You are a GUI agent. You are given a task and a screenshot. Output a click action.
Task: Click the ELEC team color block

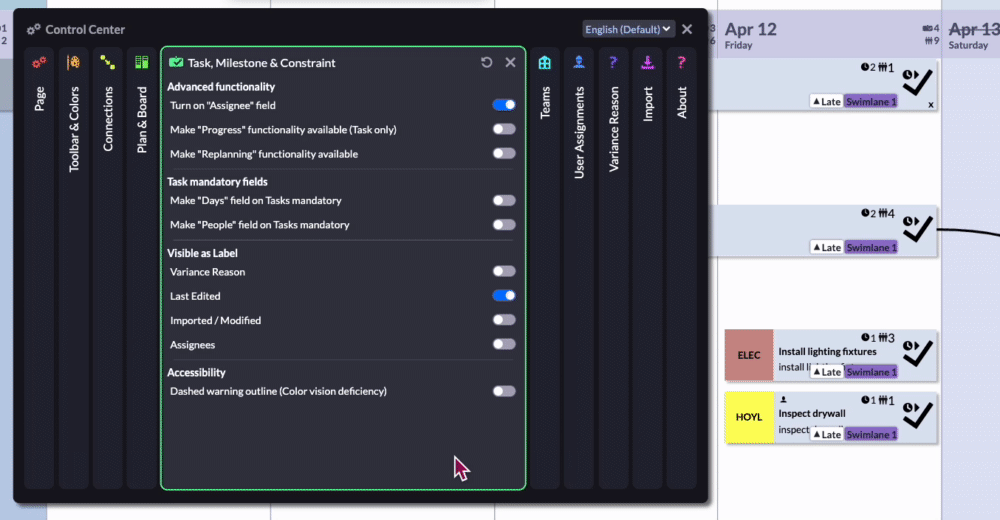click(x=749, y=355)
